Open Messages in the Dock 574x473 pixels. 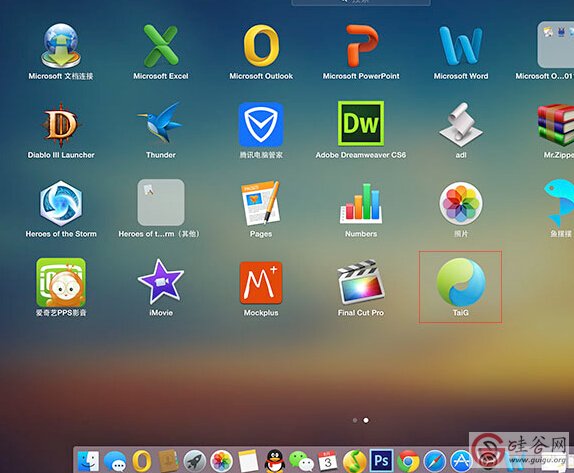[x=115, y=461]
